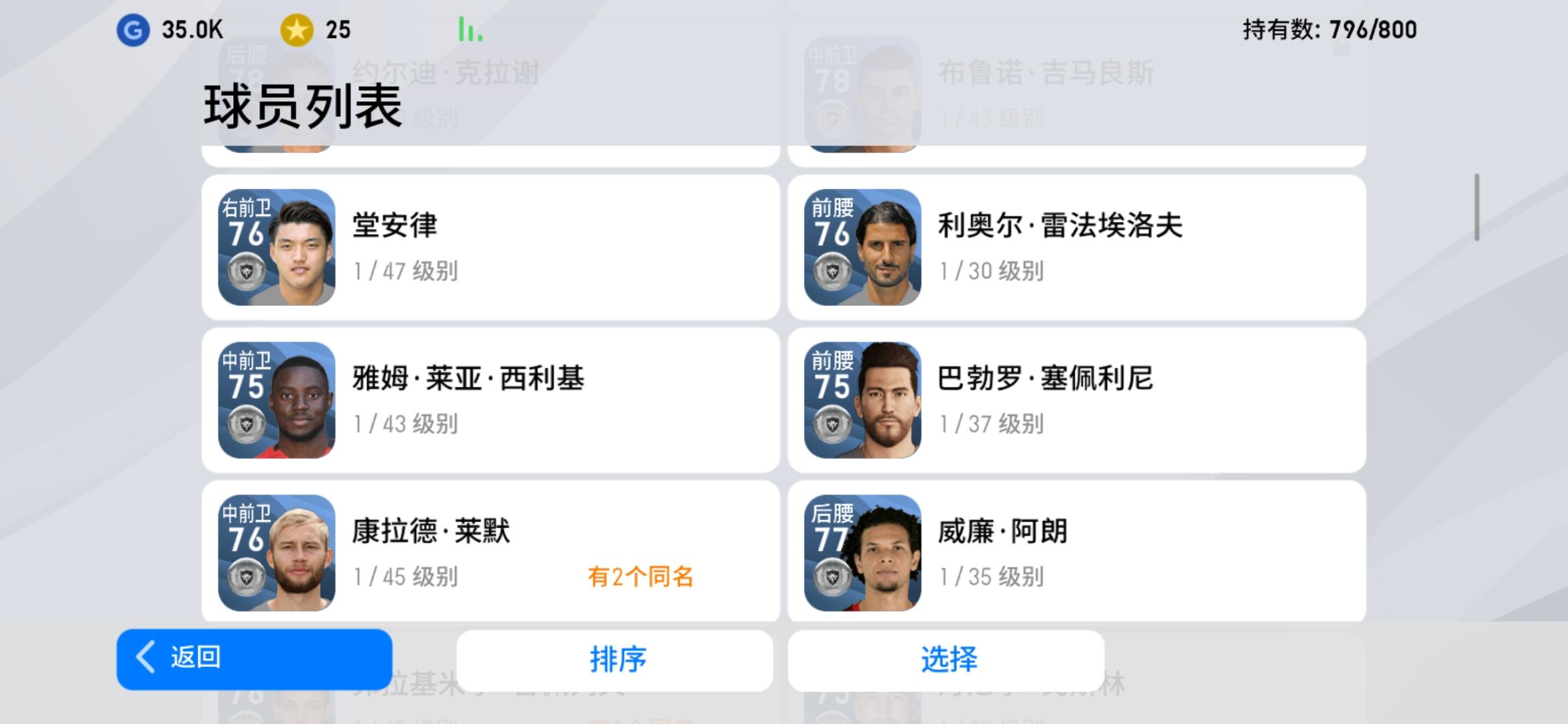This screenshot has height=724, width=1568.
Task: Open 威廉·阿朗 player card portrait
Action: (x=862, y=553)
